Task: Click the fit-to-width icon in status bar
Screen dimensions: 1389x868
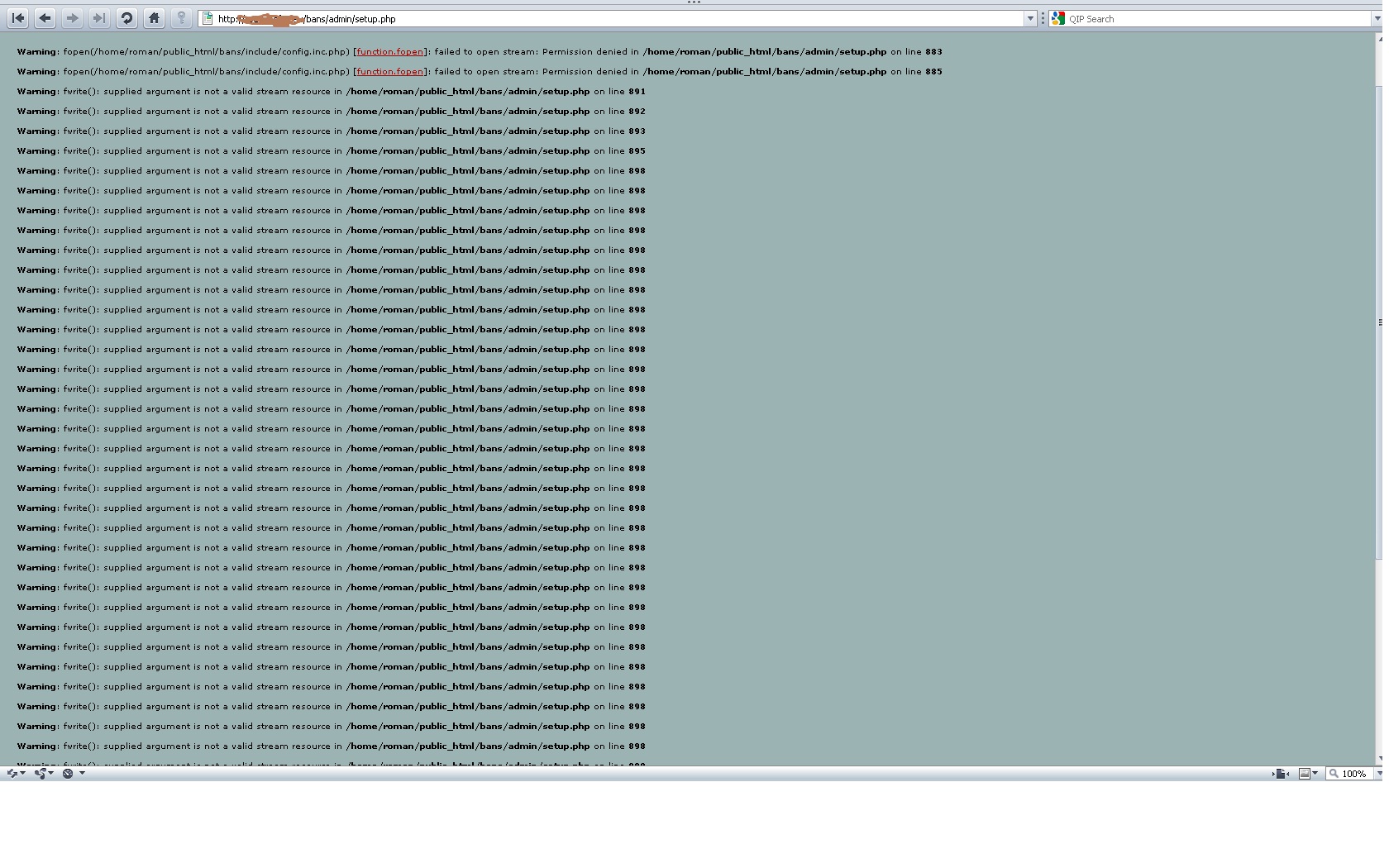Action: point(1281,774)
